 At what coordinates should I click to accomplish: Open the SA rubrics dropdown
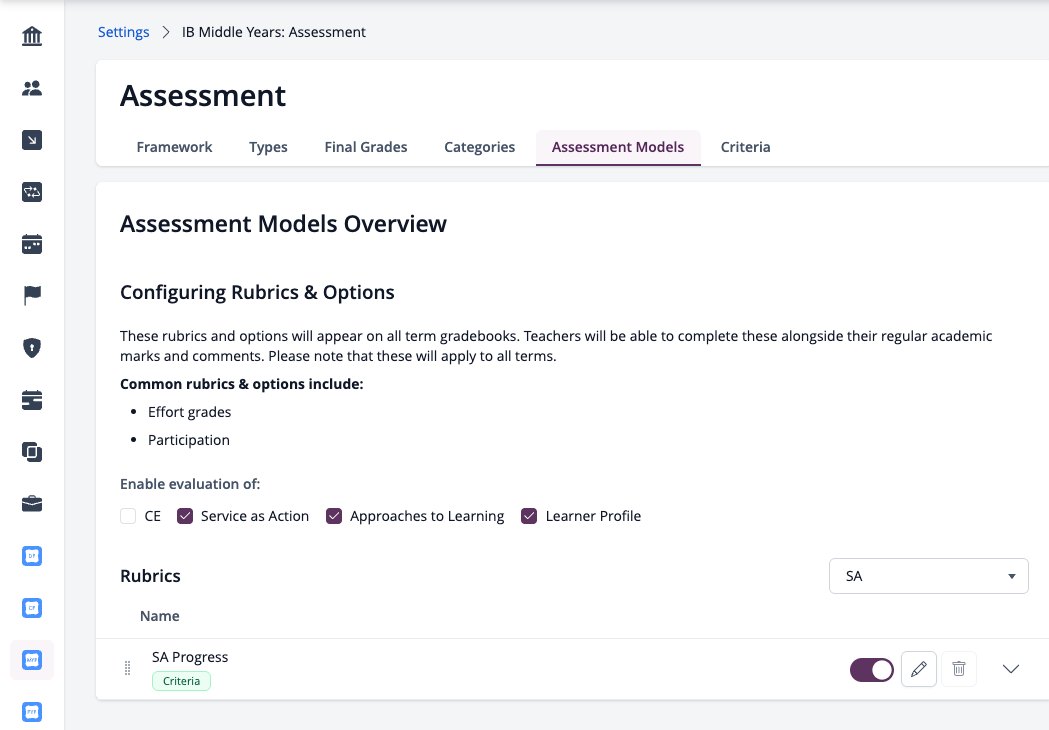pyautogui.click(x=929, y=576)
